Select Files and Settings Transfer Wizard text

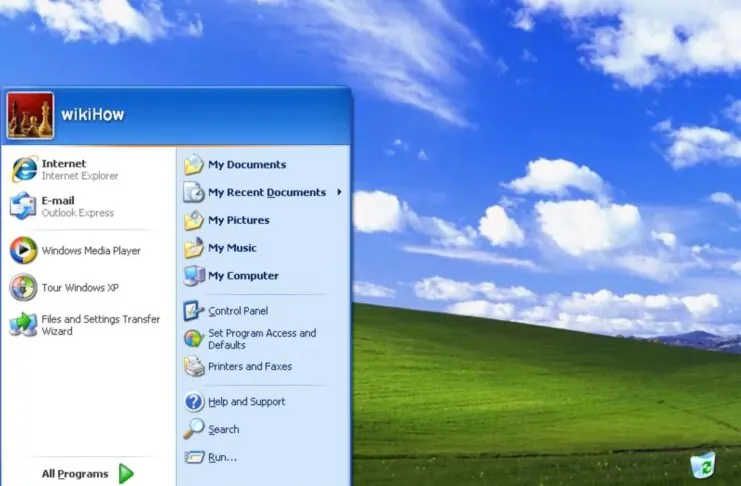[101, 325]
